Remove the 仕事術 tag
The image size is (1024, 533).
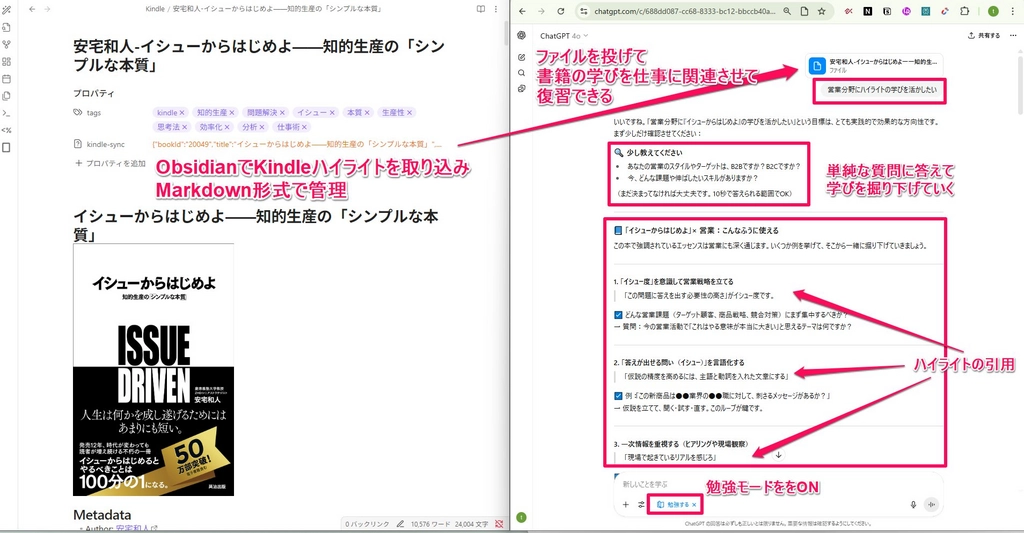point(305,127)
